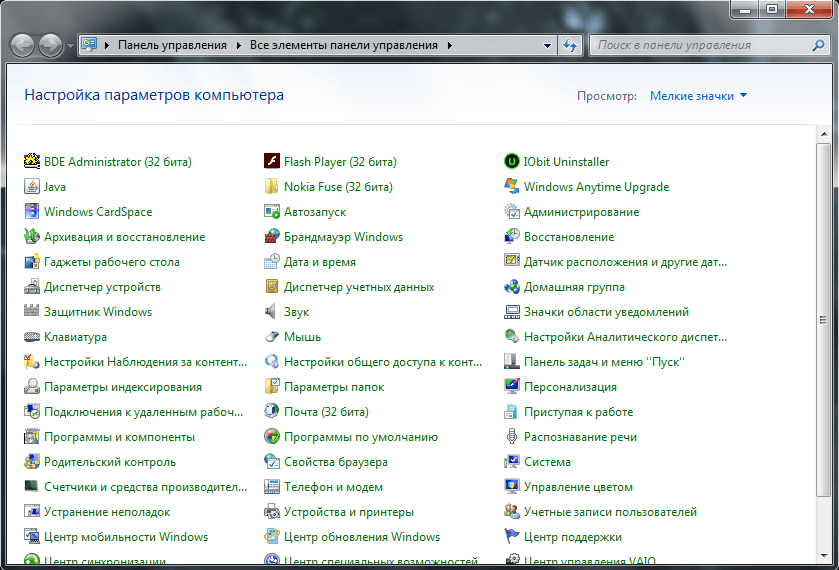Open Приступая к работе link
This screenshot has height=570, width=839.
pos(578,412)
